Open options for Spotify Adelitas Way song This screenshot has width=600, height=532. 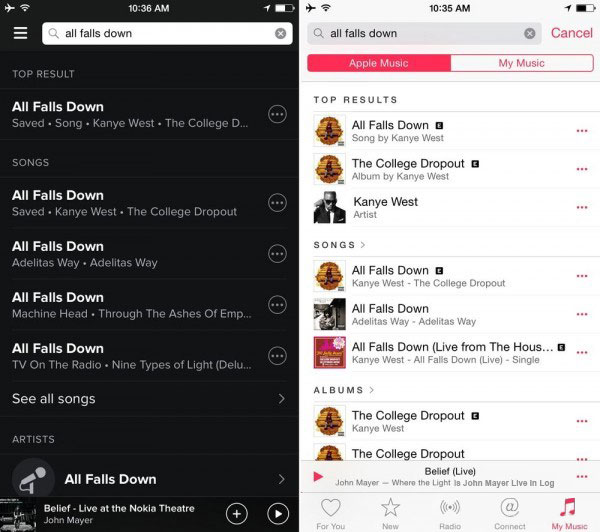(277, 254)
